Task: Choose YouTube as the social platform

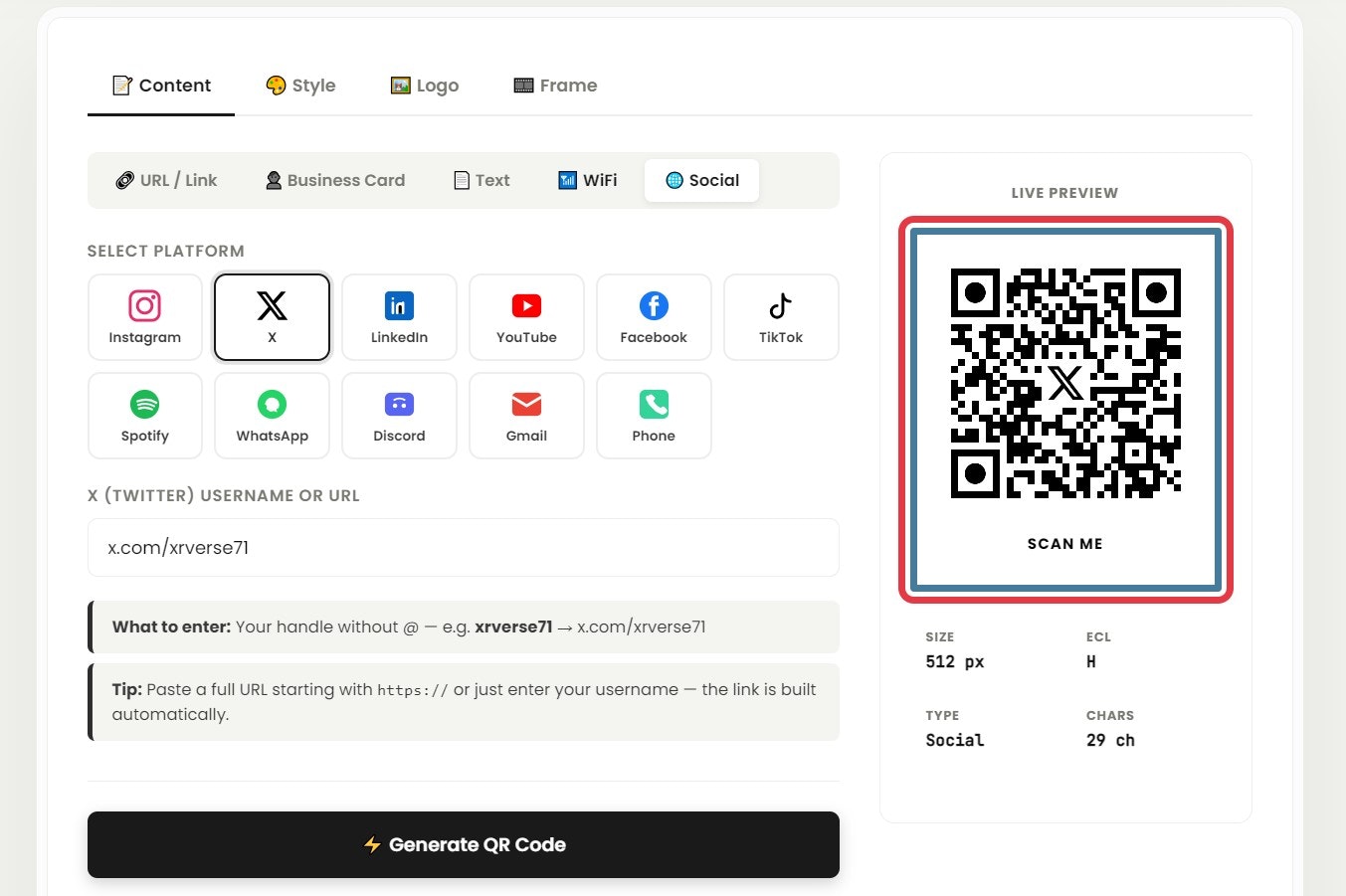Action: 526,316
